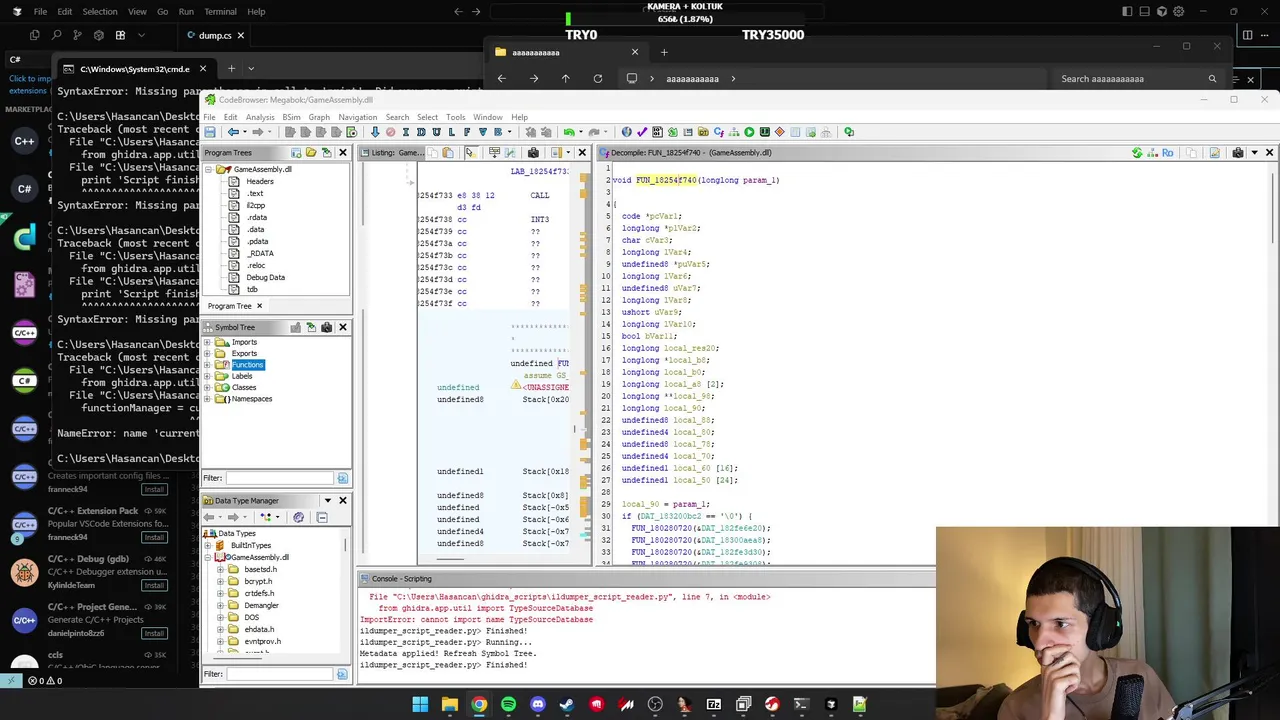Screen dimensions: 1280x720
Task: Install the C/C++ Project Generator extension
Action: click(155, 633)
